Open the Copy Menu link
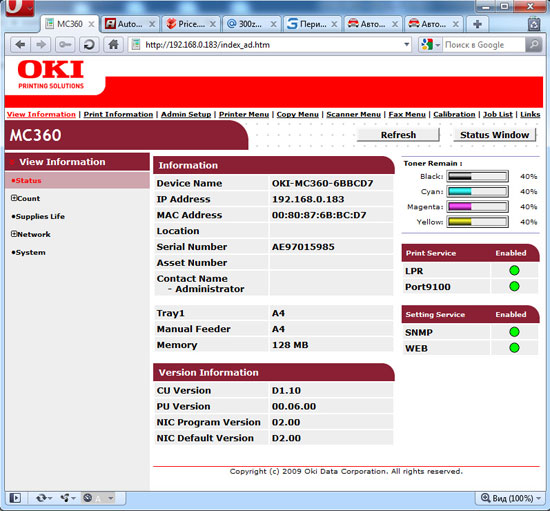Image resolution: width=550 pixels, height=511 pixels. [298, 114]
